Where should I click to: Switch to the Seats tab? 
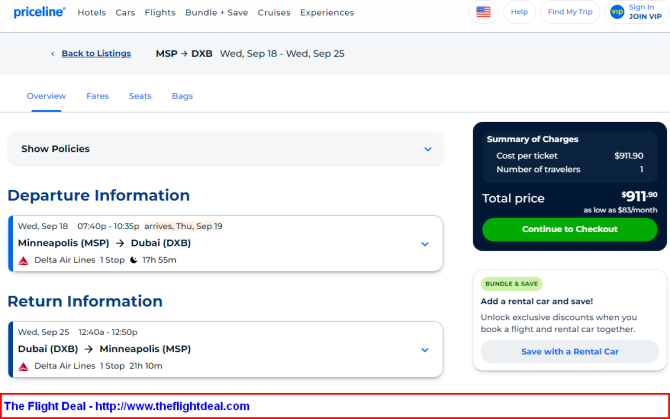[x=140, y=96]
